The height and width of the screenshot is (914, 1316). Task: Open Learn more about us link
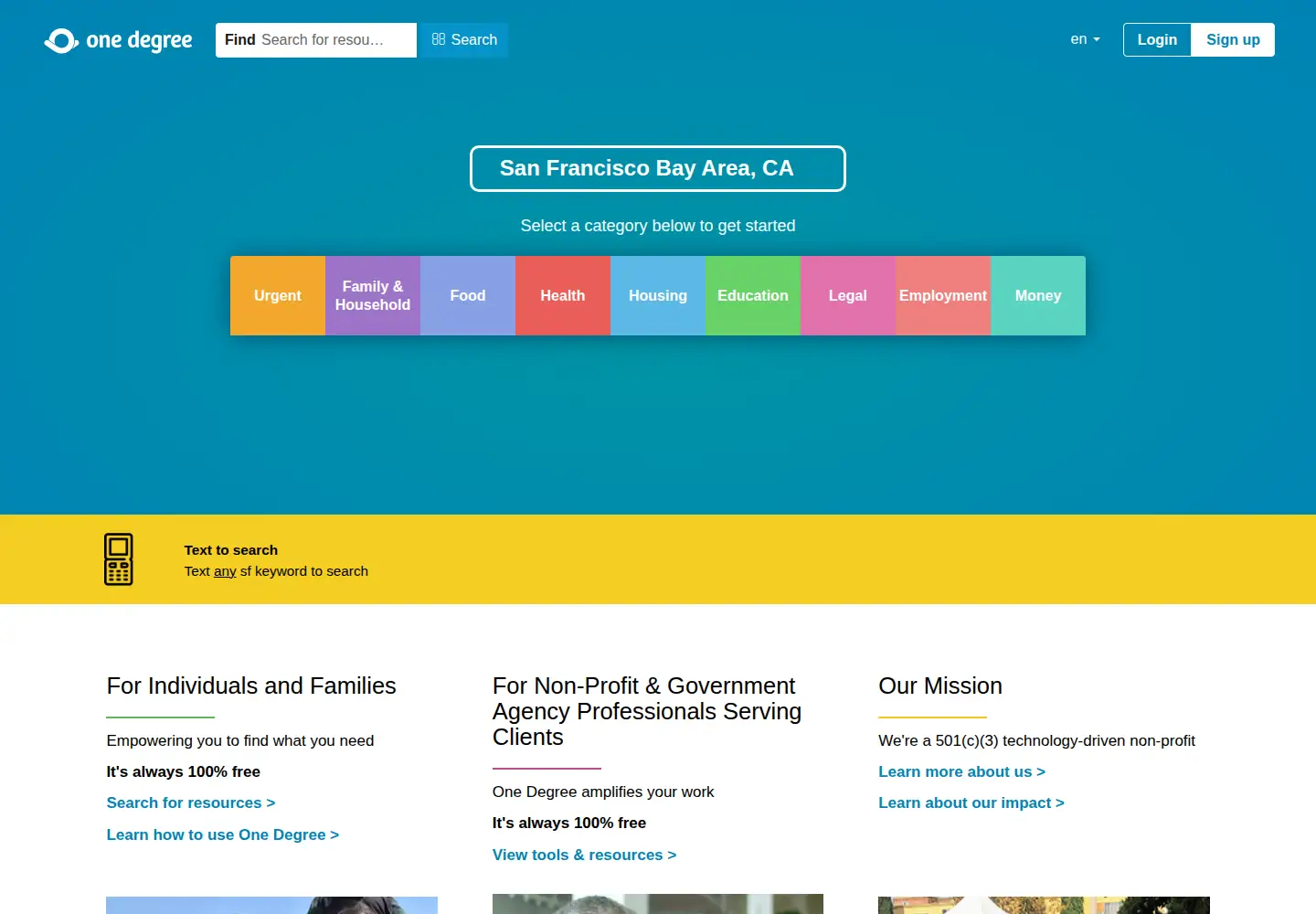[x=961, y=771]
